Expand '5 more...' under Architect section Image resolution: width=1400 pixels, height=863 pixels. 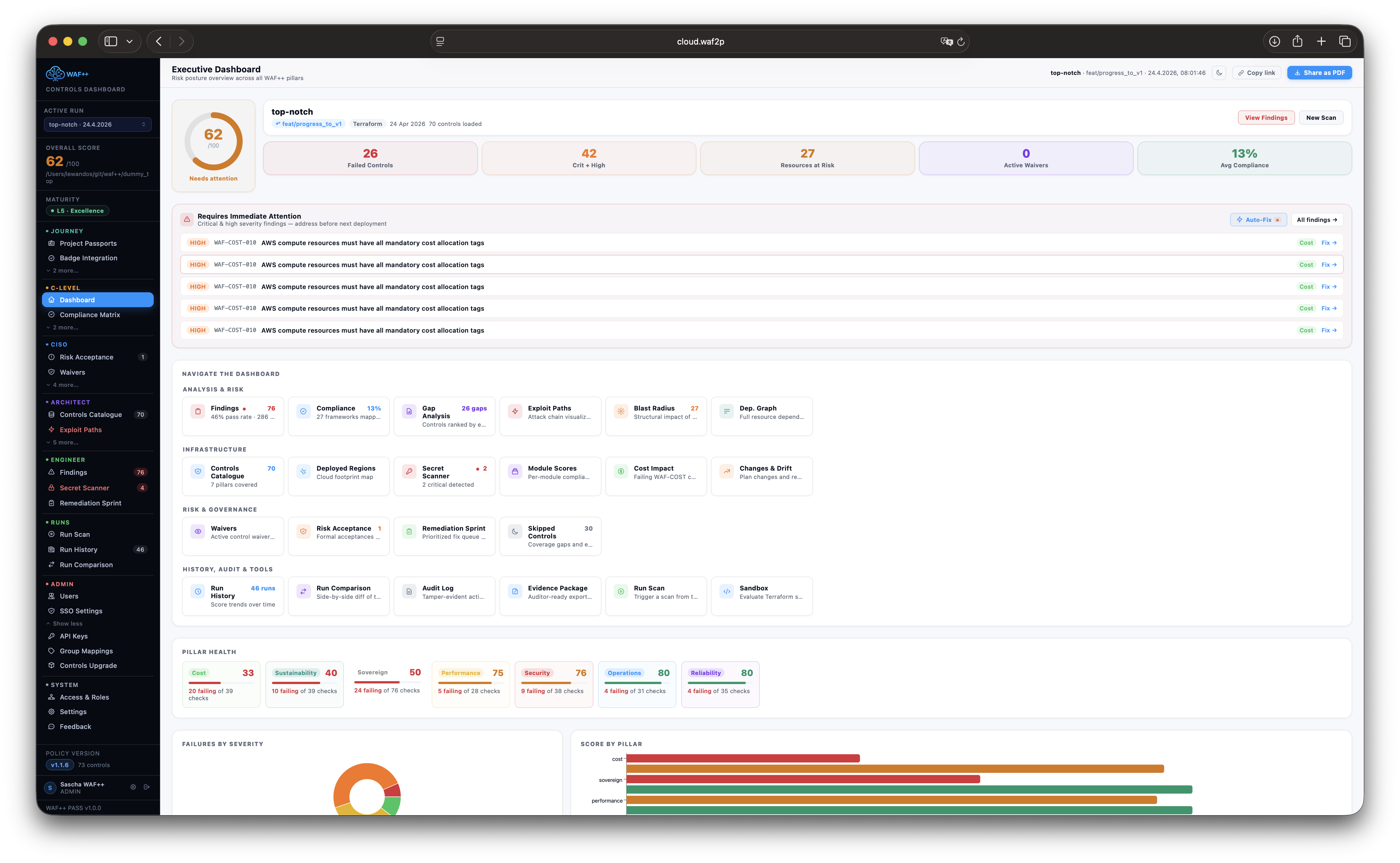(x=63, y=442)
